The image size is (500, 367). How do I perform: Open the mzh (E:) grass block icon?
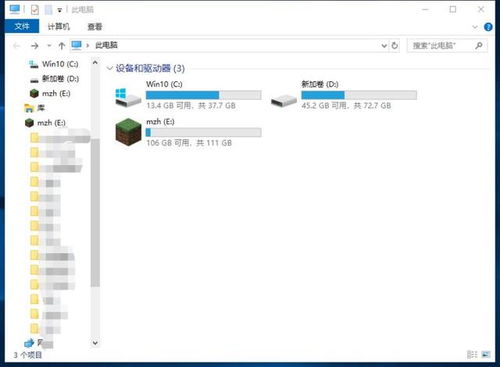(128, 132)
